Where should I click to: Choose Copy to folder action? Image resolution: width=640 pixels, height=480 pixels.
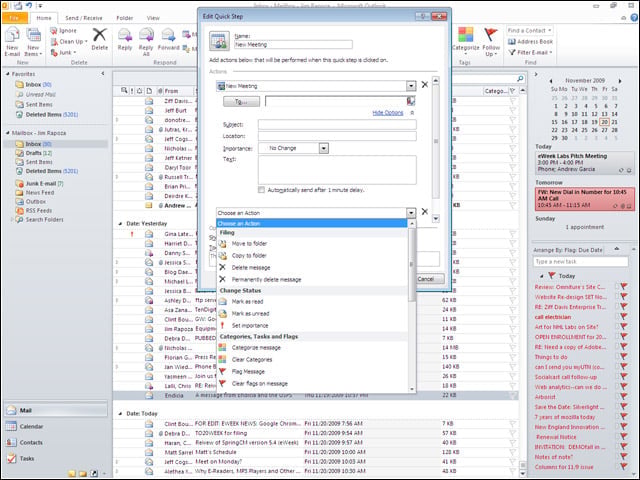pos(312,256)
